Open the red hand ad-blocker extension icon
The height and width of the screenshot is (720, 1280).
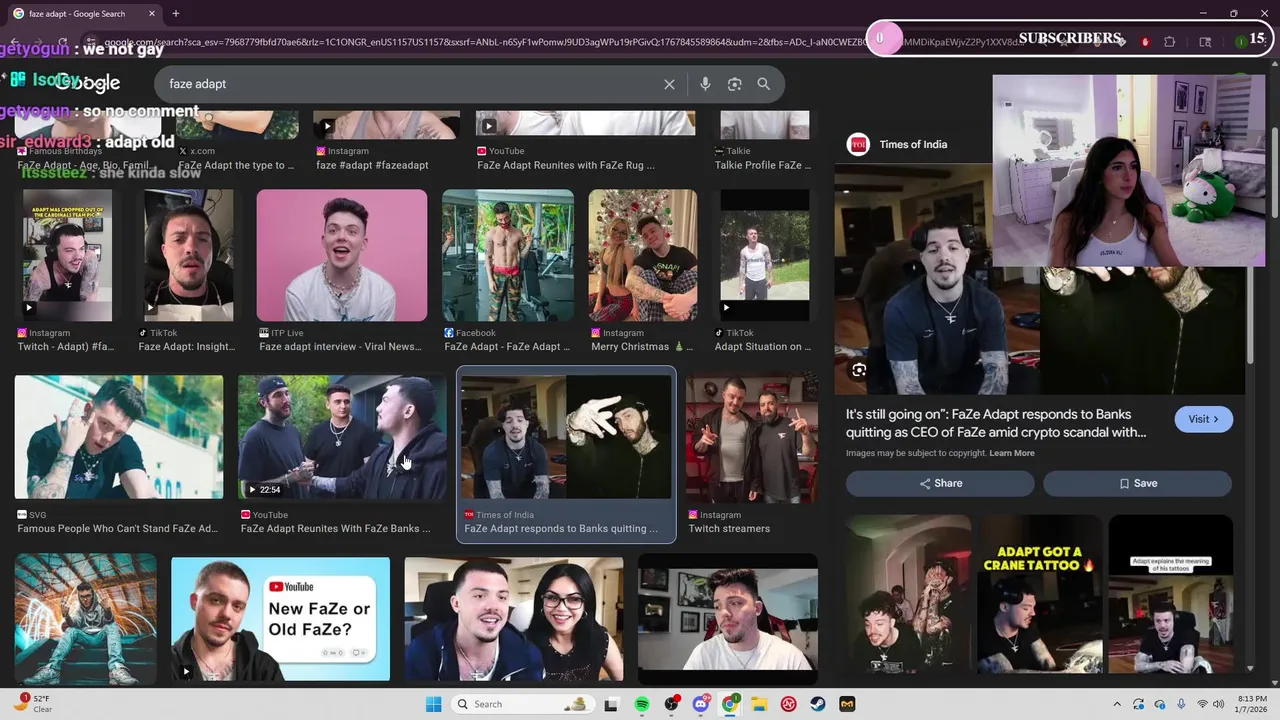[1145, 42]
